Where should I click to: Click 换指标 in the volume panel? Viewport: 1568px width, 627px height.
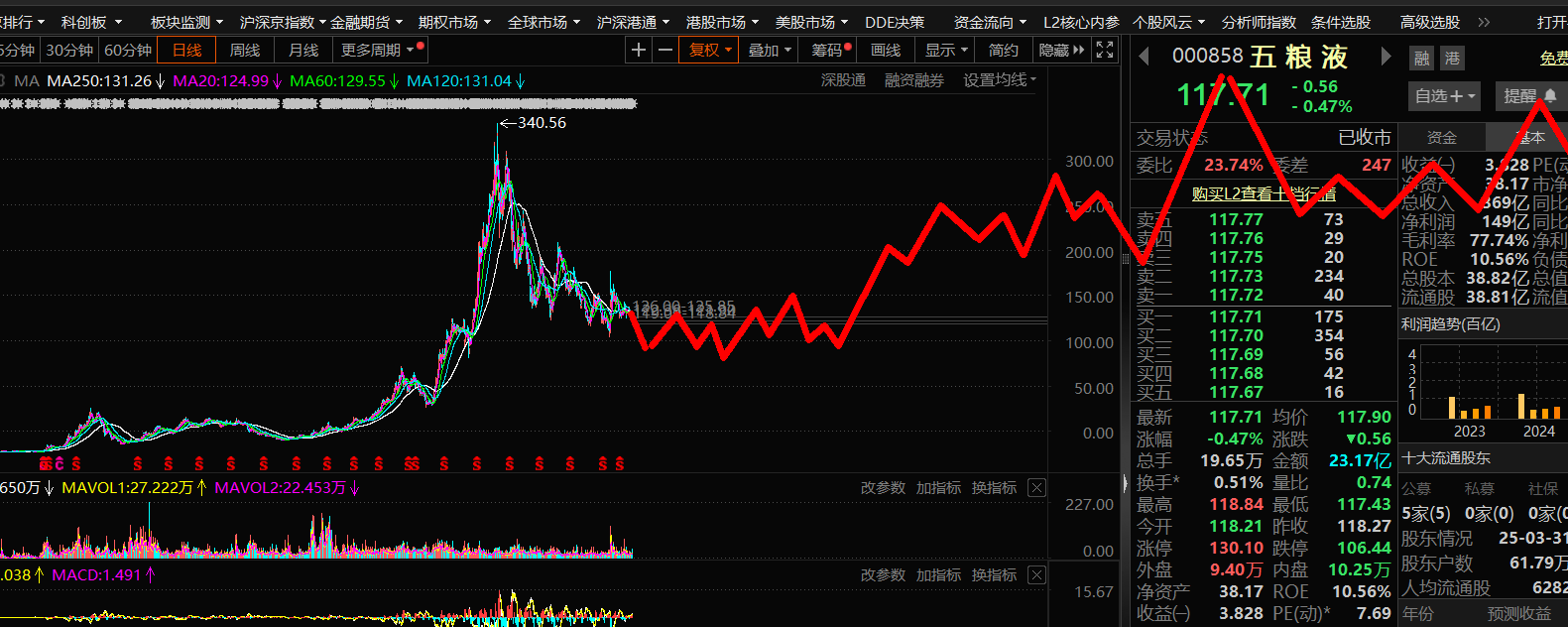(x=994, y=488)
